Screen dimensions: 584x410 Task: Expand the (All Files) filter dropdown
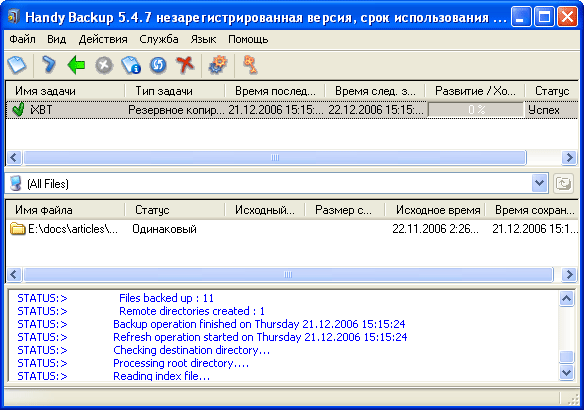(x=539, y=183)
